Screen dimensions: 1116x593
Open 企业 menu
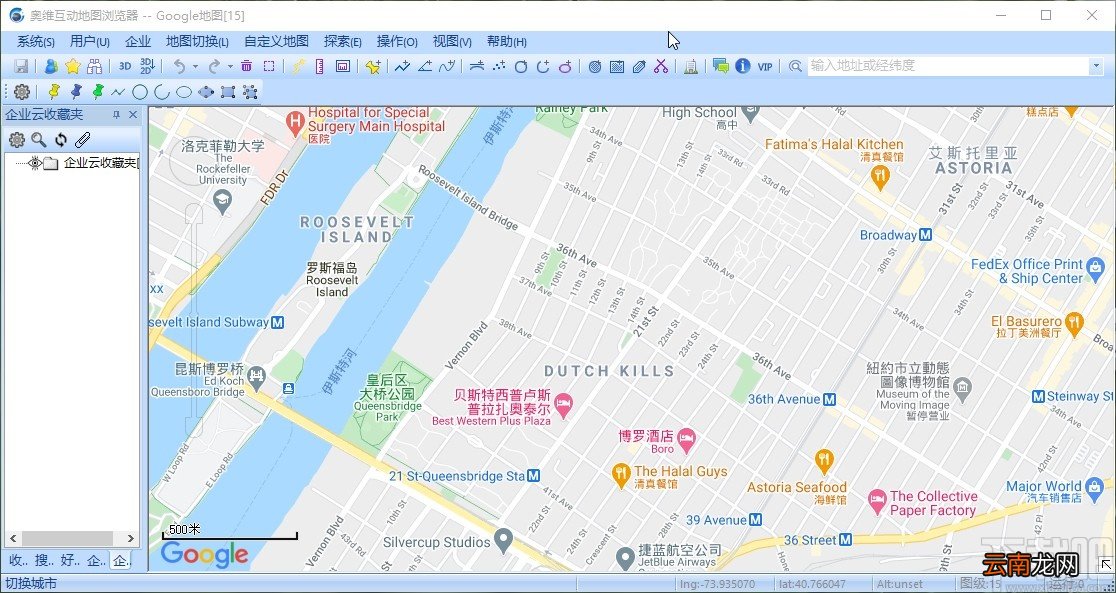coord(138,42)
